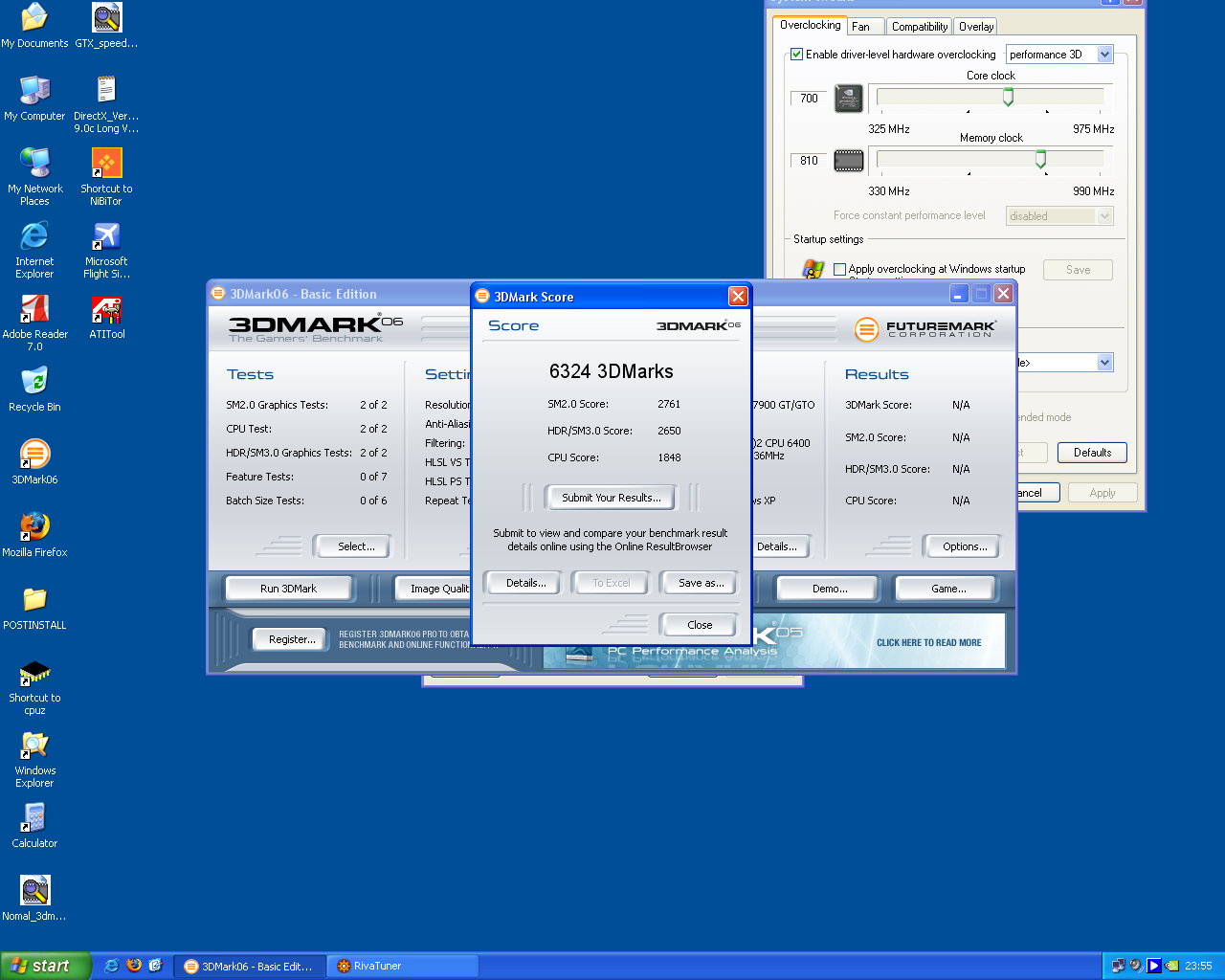Click the core clock GPU chip icon
Screen dimensions: 1225x980
(849, 99)
